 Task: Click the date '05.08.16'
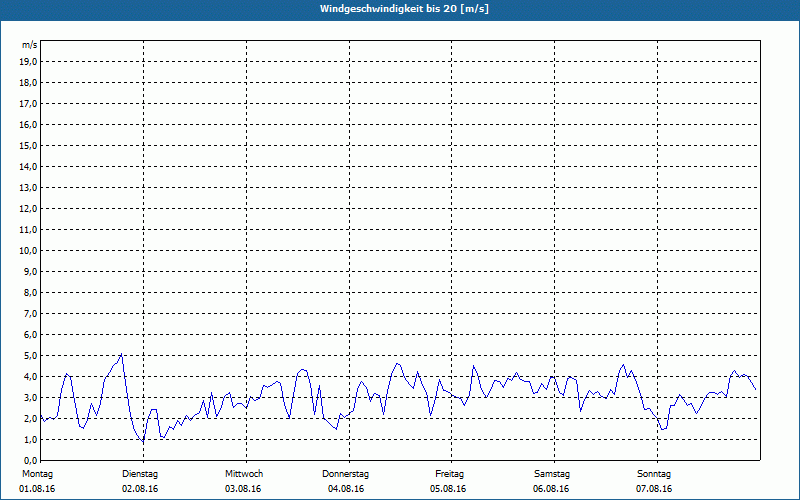point(448,489)
